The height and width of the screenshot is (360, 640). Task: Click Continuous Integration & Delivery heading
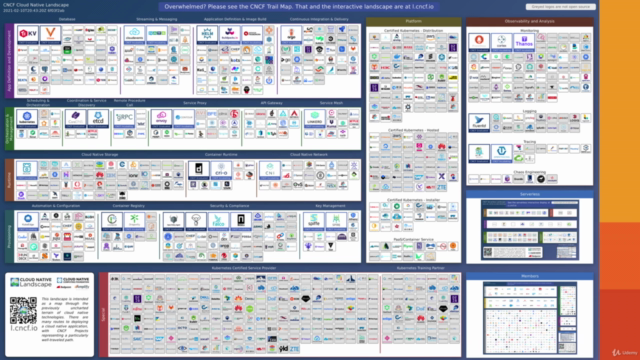click(319, 19)
